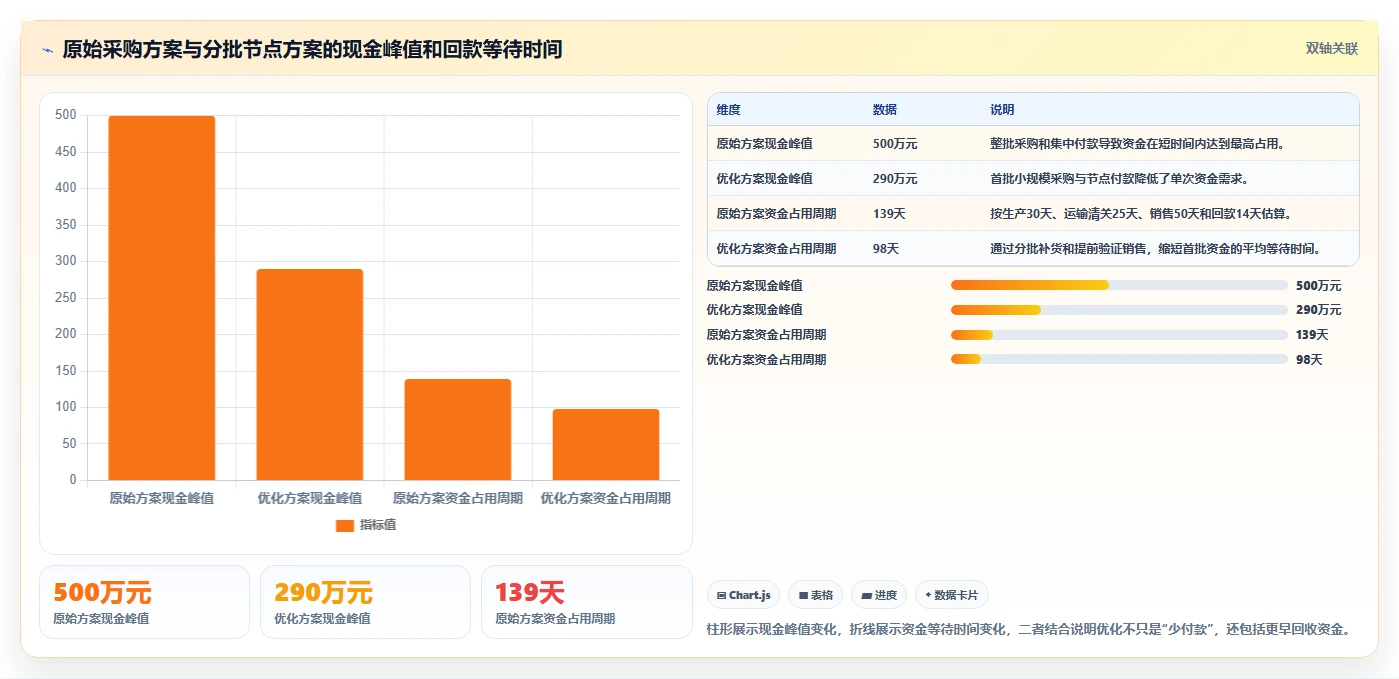The width and height of the screenshot is (1399, 679).
Task: Select the 原始方案资金占用周期 bar in the chart
Action: click(x=458, y=430)
